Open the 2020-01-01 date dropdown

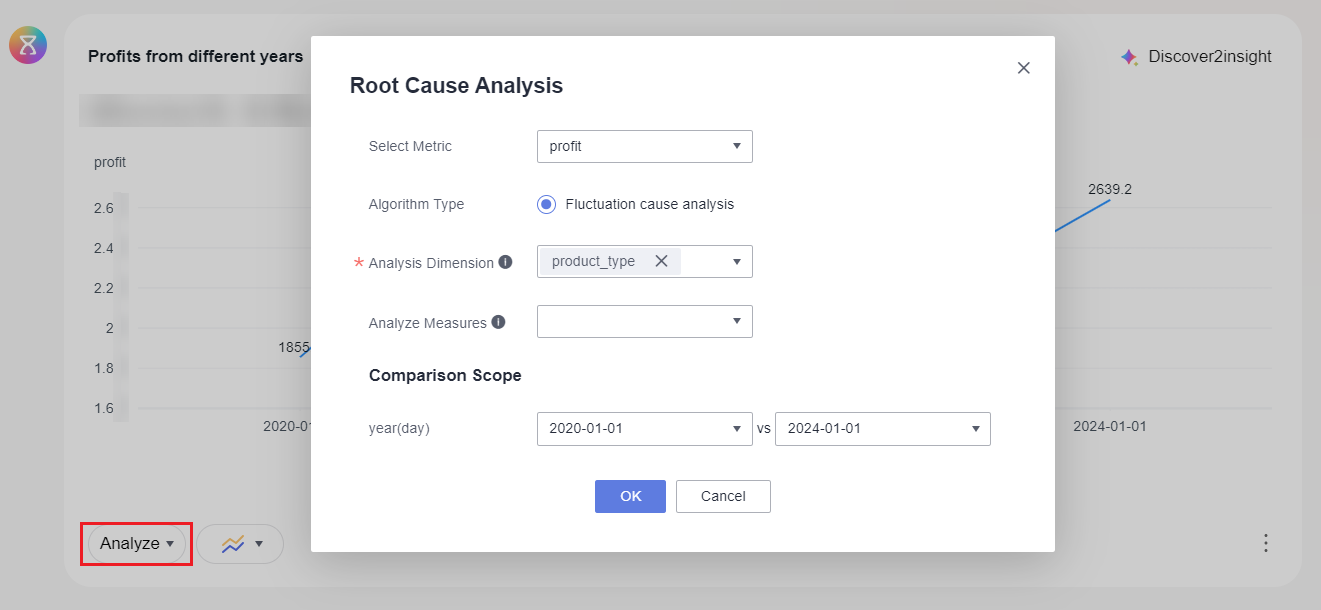644,428
